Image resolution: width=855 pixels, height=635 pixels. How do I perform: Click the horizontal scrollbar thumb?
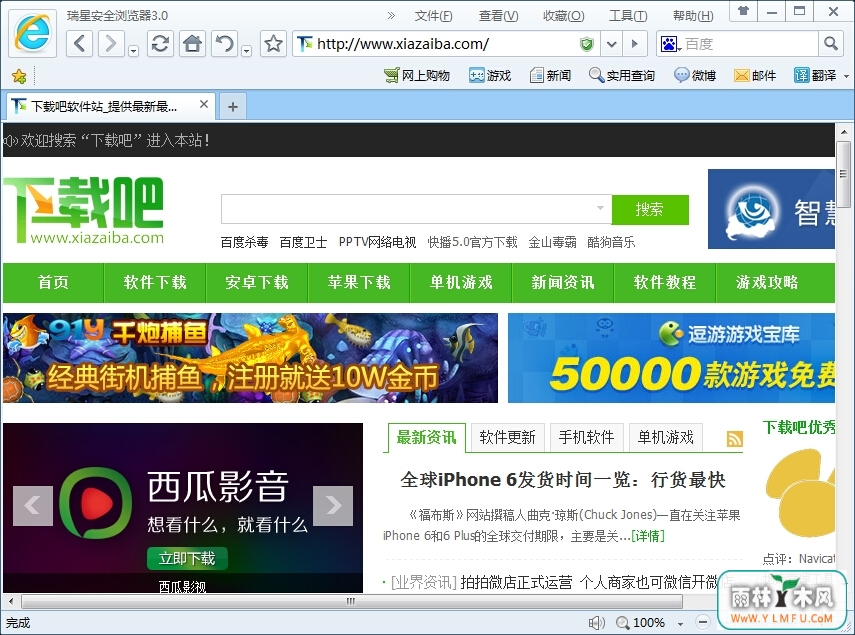(352, 602)
